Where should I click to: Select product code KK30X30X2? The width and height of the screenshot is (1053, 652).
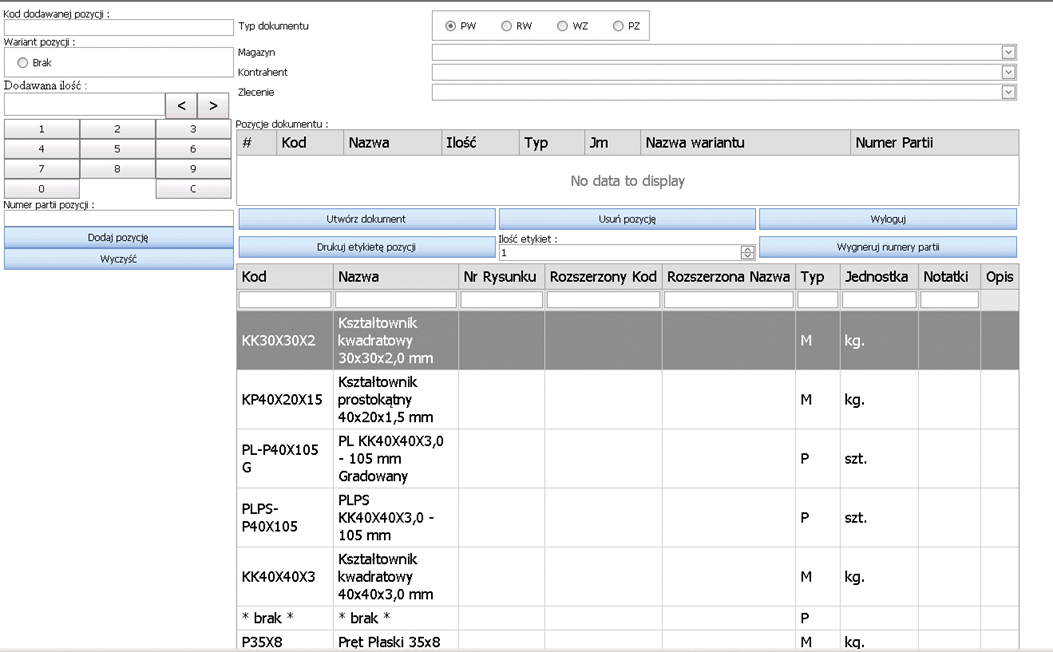point(279,340)
